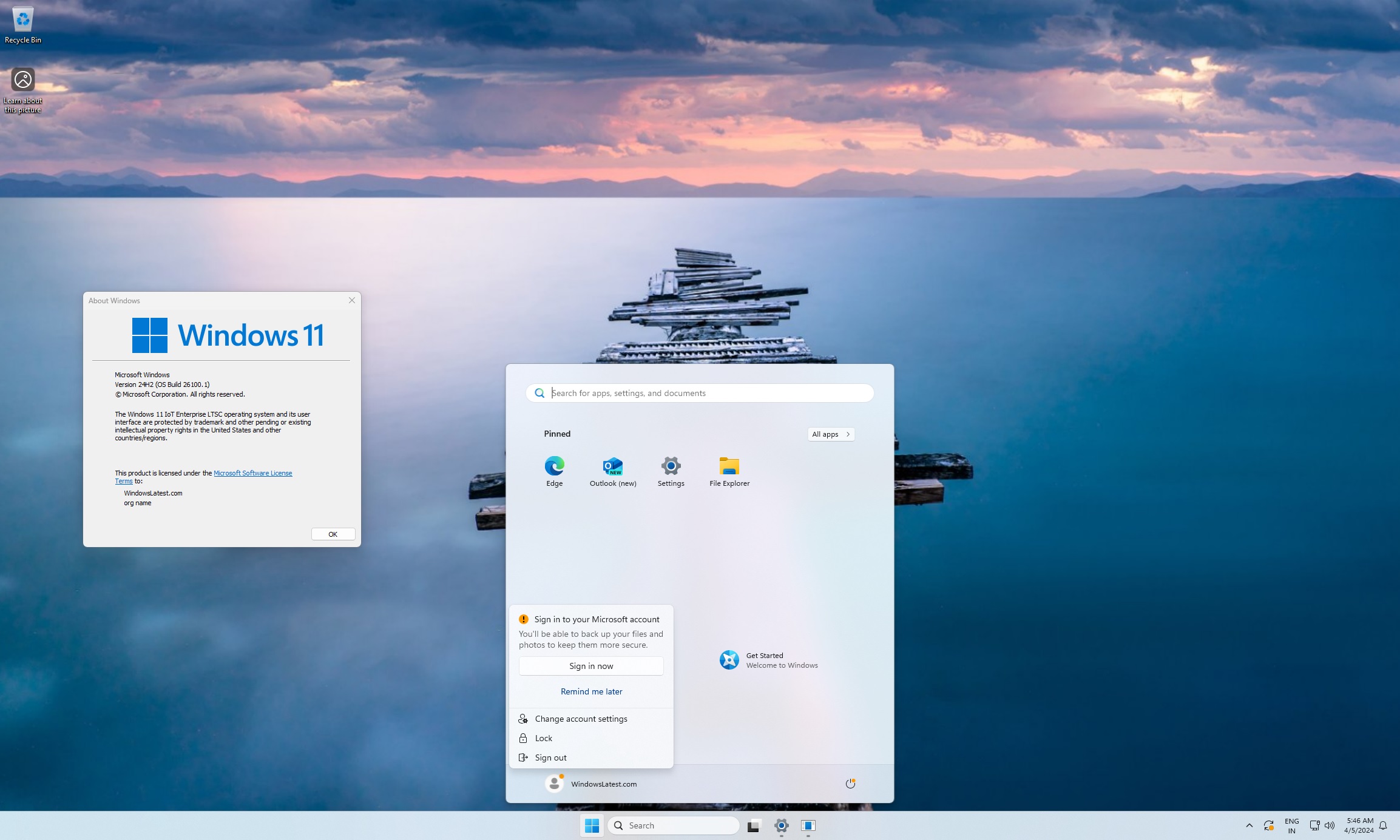The width and height of the screenshot is (1400, 840).
Task: Expand hidden icons in the system tray
Action: (x=1250, y=825)
